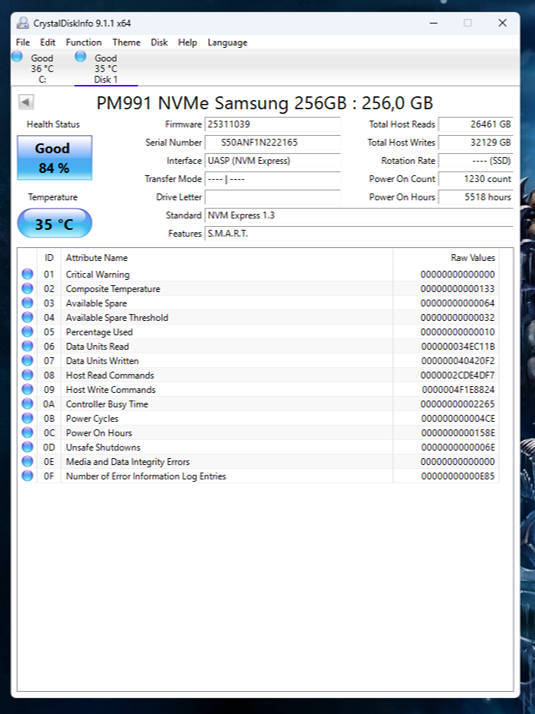The width and height of the screenshot is (535, 714).
Task: Select the Percentage Used attribute name
Action: (99, 332)
